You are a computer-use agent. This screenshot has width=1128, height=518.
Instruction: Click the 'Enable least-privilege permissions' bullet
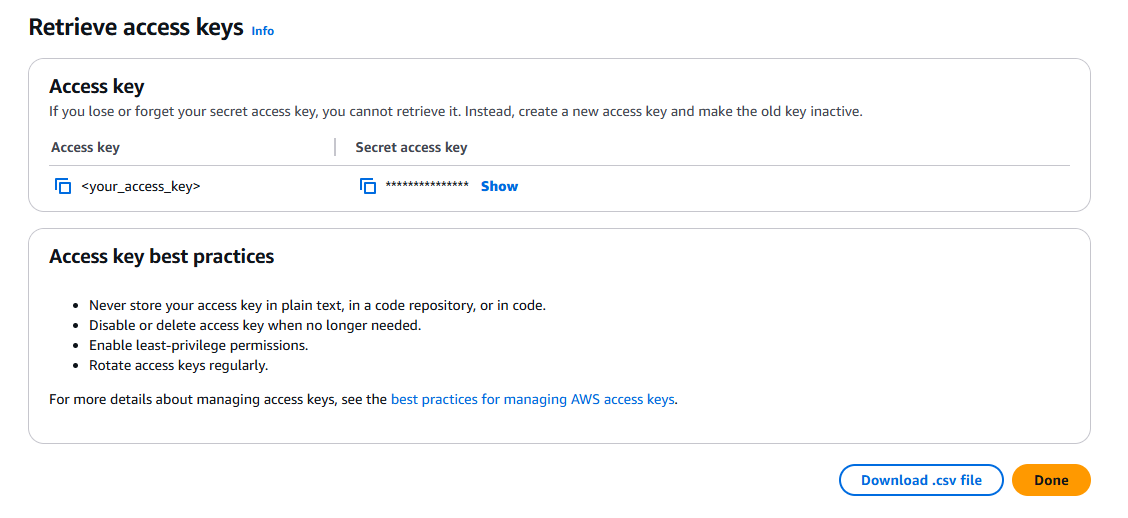pyautogui.click(x=199, y=345)
